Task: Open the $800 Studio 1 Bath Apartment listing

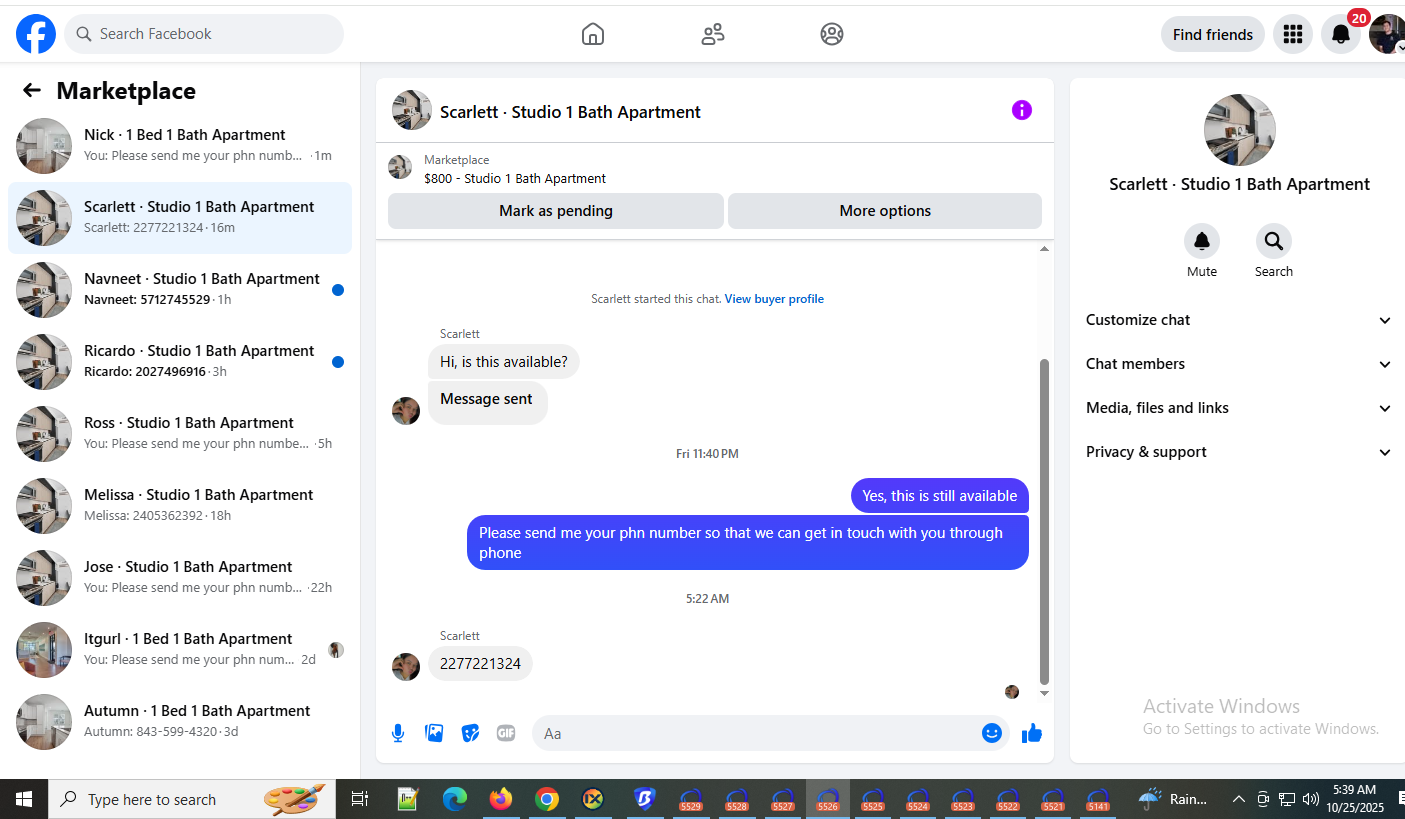Action: point(515,179)
